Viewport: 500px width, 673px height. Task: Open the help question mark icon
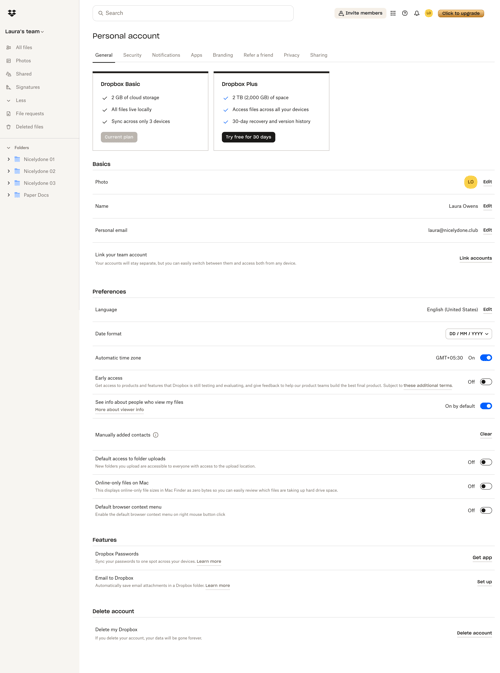click(405, 13)
